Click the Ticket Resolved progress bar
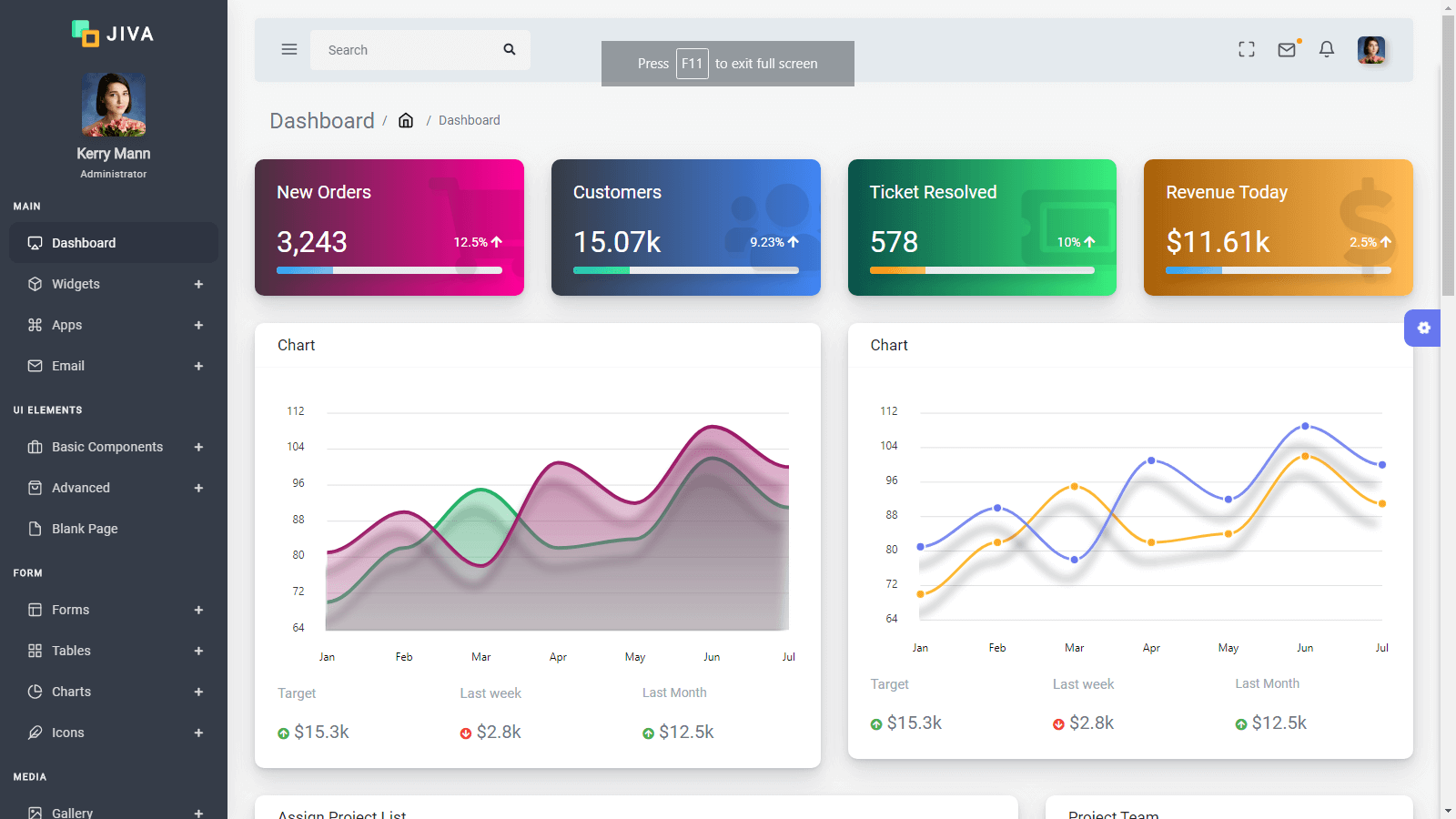Screen dimensions: 1456x819 (x=982, y=270)
